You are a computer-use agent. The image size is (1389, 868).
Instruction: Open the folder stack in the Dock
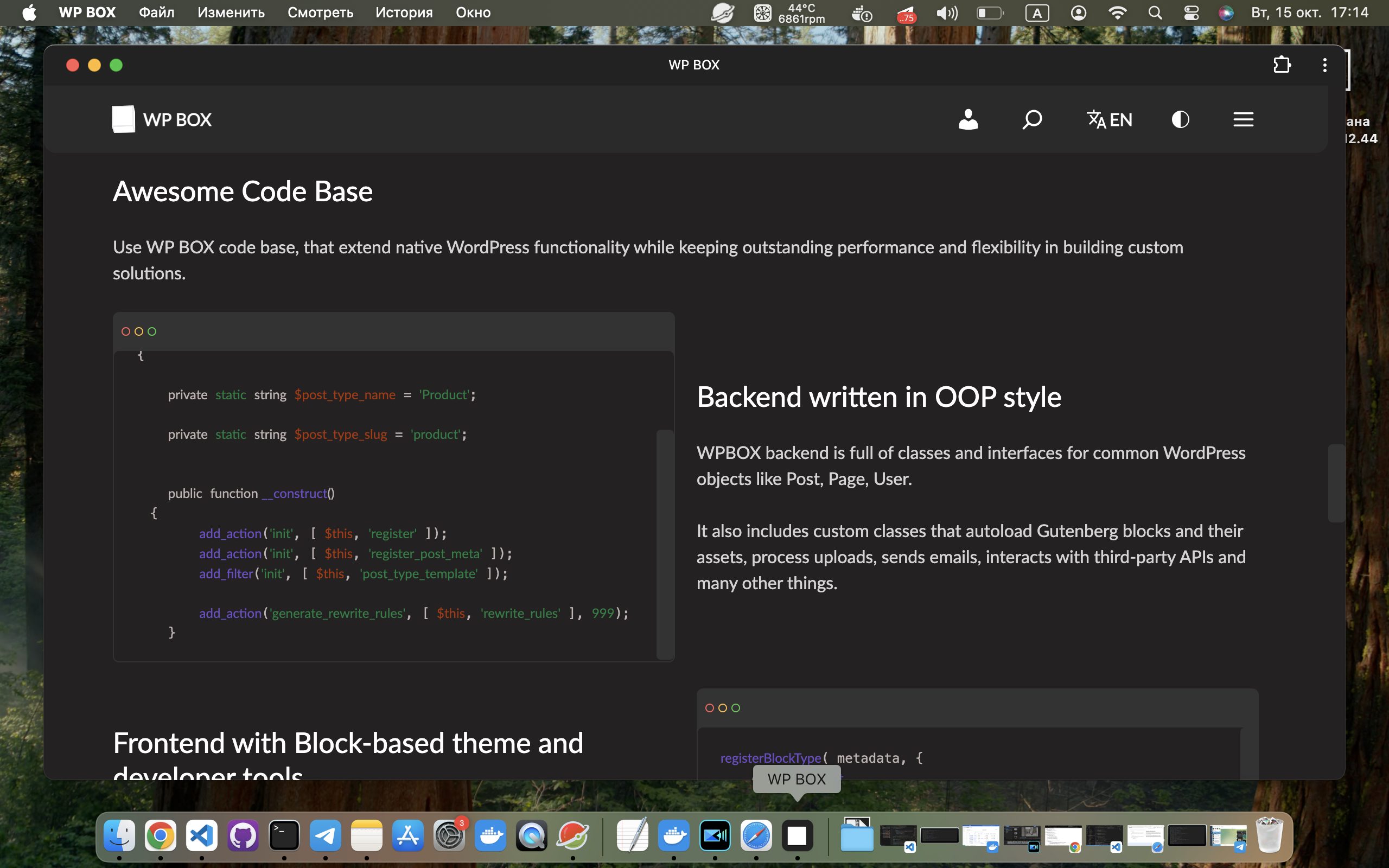(x=857, y=835)
